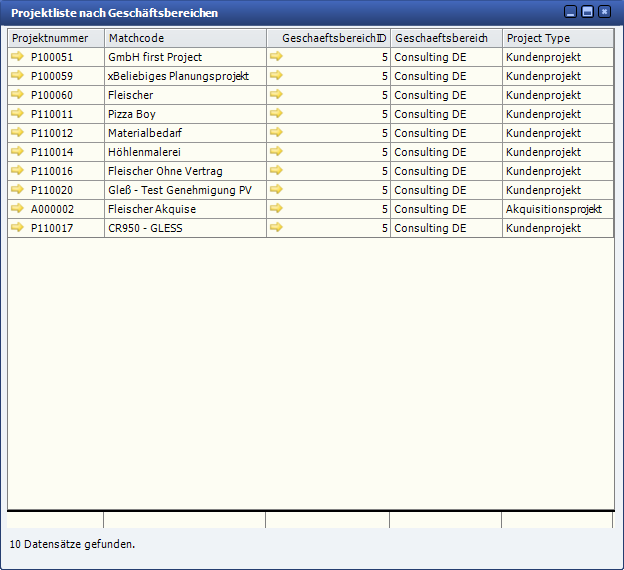
Task: Click Geschaeftsbereich arrow in the Pizza Boy row
Action: (276, 114)
